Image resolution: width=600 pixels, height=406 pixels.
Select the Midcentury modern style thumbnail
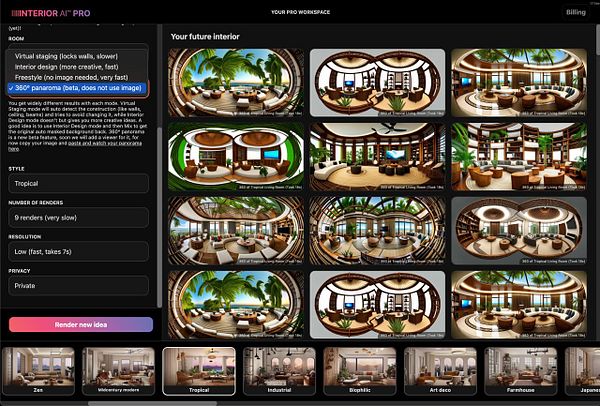pyautogui.click(x=118, y=370)
